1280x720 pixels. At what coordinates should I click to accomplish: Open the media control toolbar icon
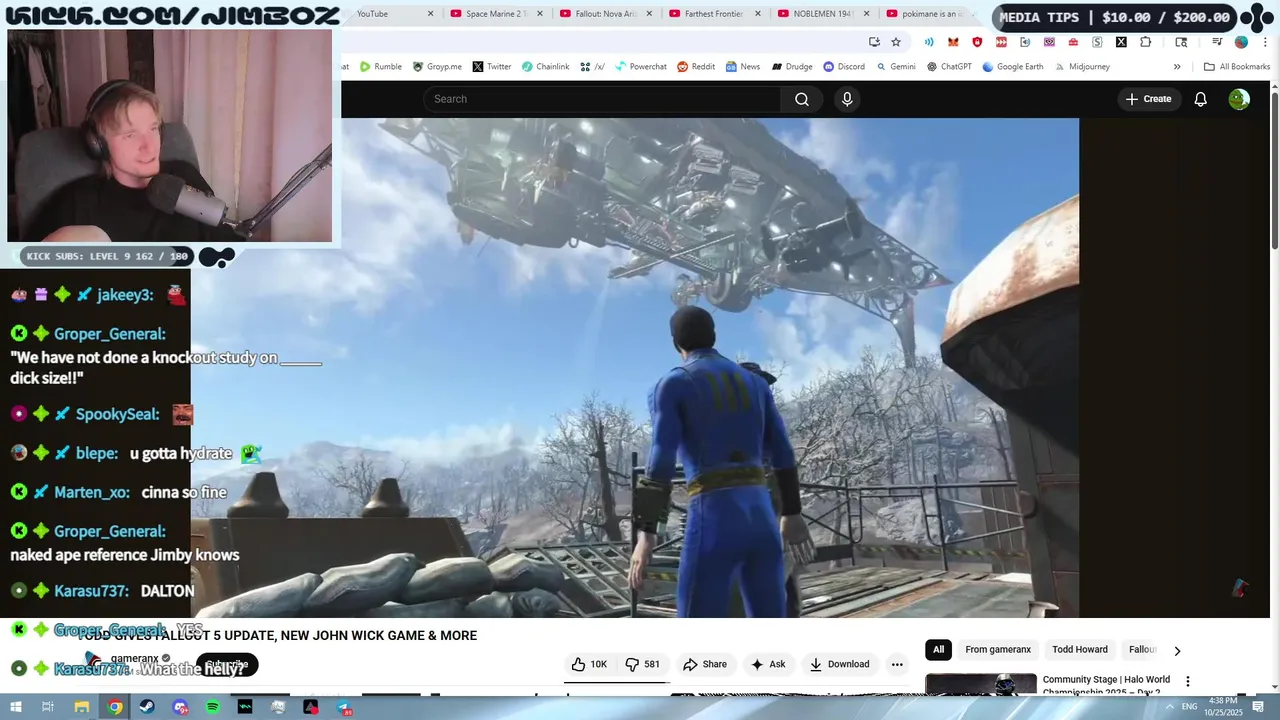coord(1217,42)
